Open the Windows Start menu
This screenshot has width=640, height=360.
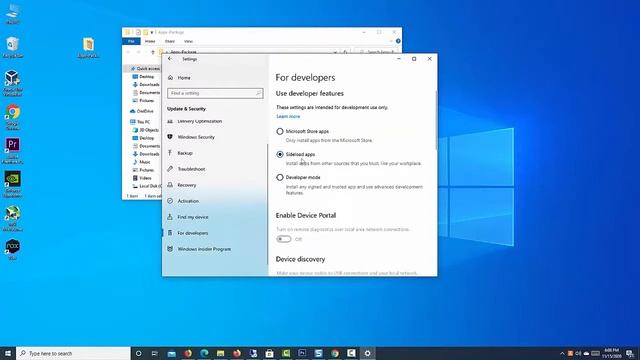pyautogui.click(x=8, y=353)
